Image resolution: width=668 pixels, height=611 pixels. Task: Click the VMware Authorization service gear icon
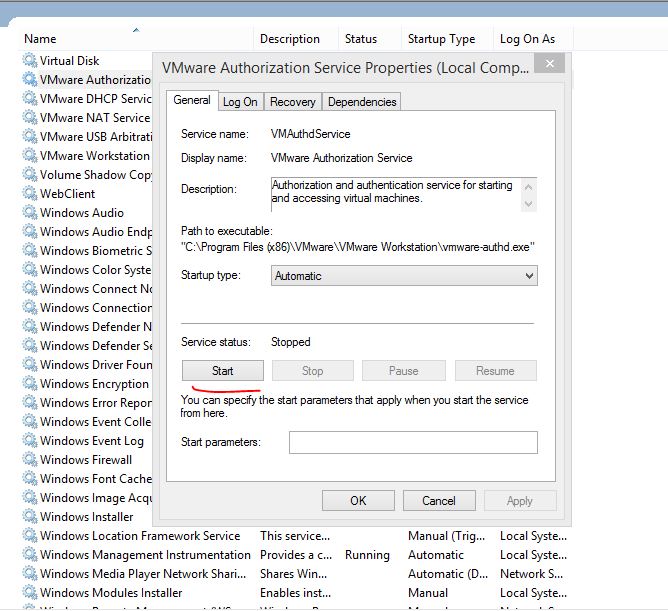pyautogui.click(x=30, y=79)
